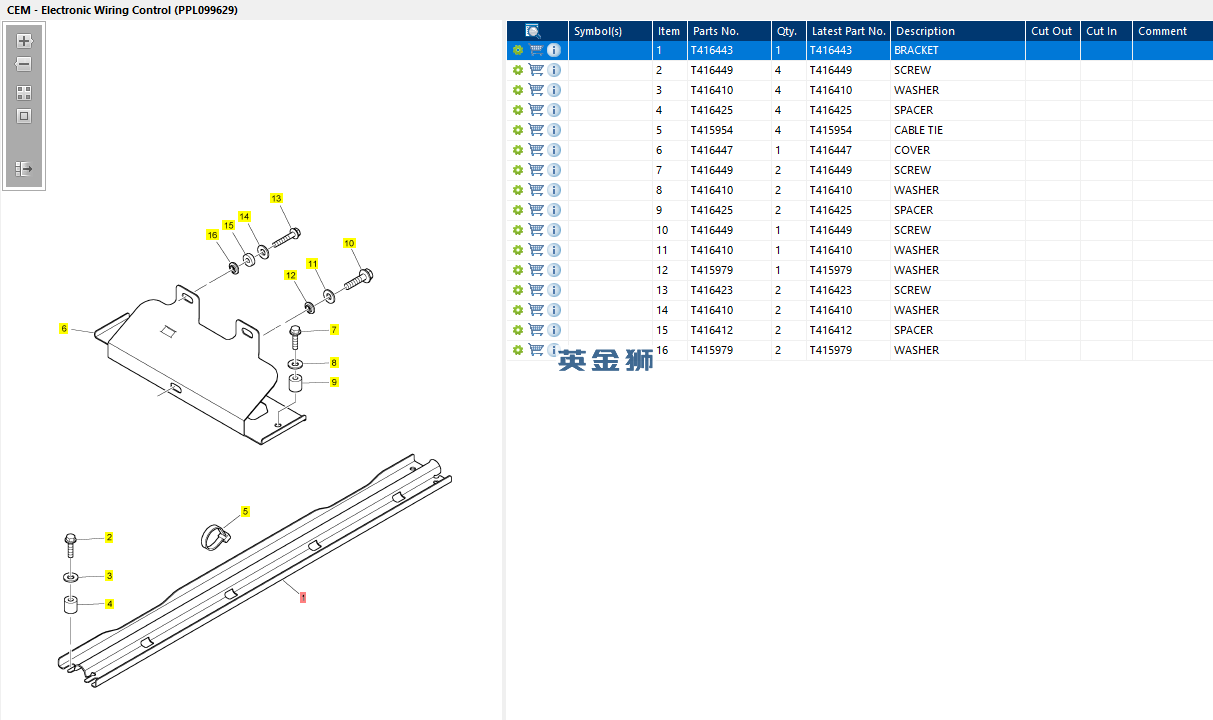Select callout 9 in the diagram
1213x720 pixels.
pyautogui.click(x=334, y=382)
